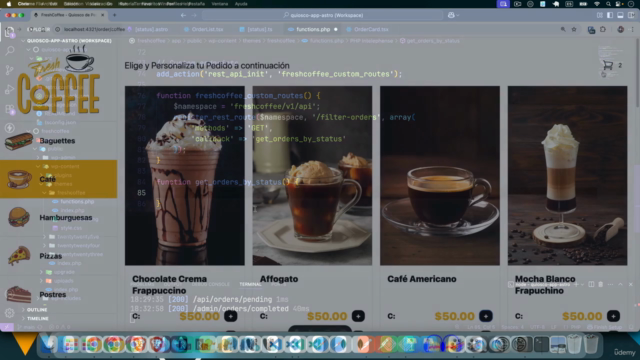Open the Extensions view in the activity bar
The height and width of the screenshot is (360, 640).
(x=9, y=109)
